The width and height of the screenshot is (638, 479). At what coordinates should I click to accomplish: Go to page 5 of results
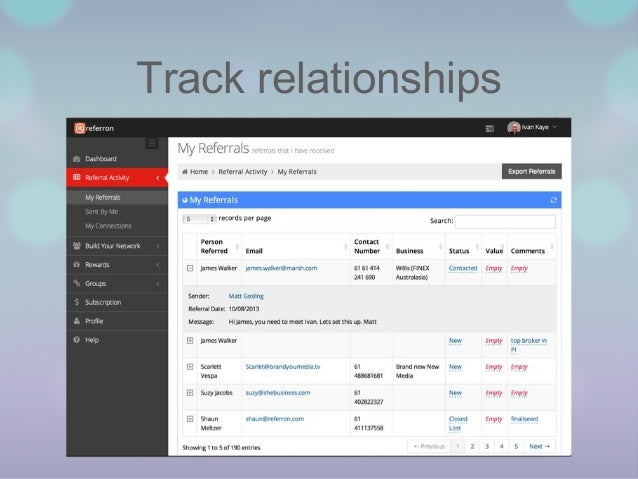516,446
